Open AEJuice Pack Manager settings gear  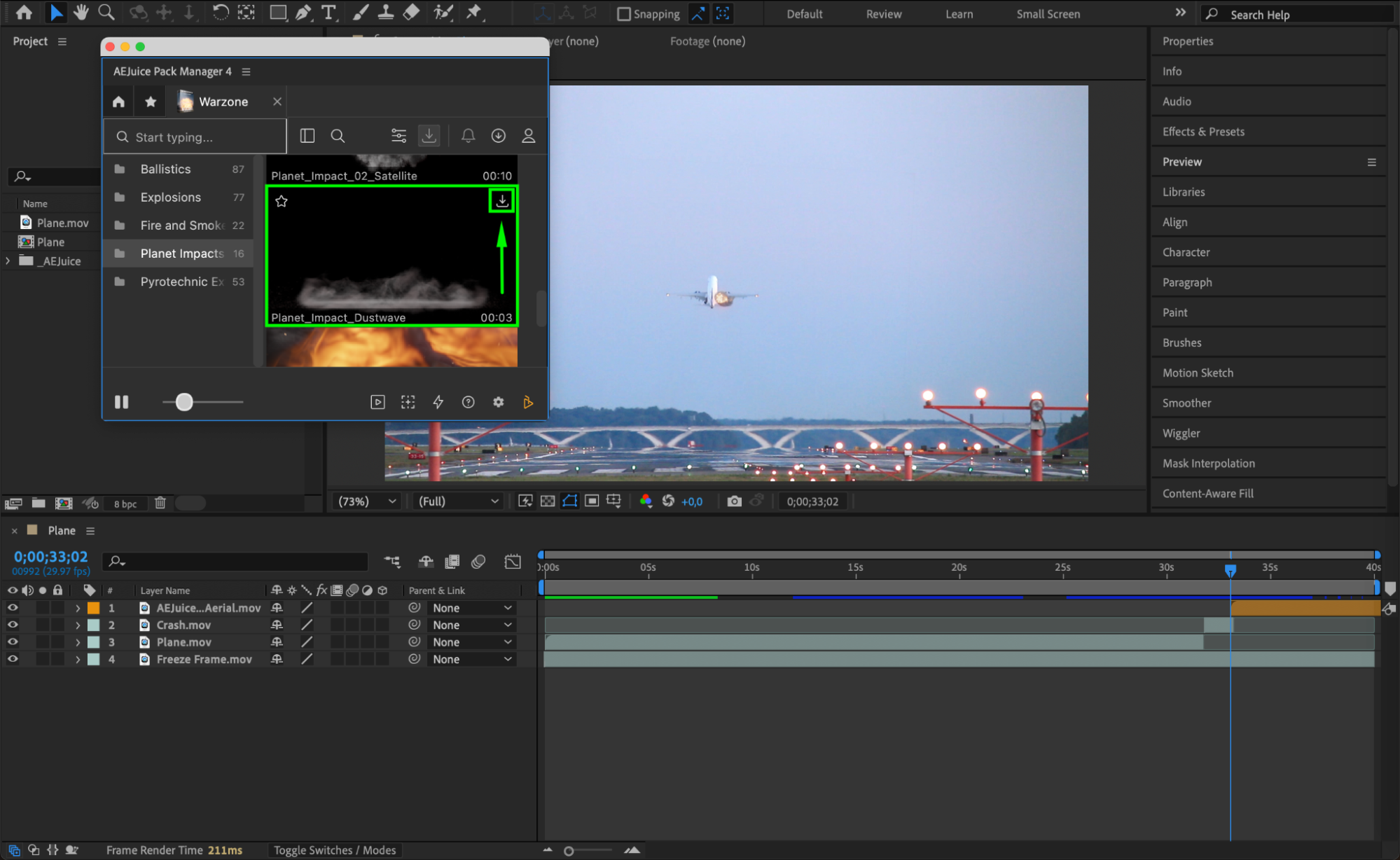coord(498,402)
